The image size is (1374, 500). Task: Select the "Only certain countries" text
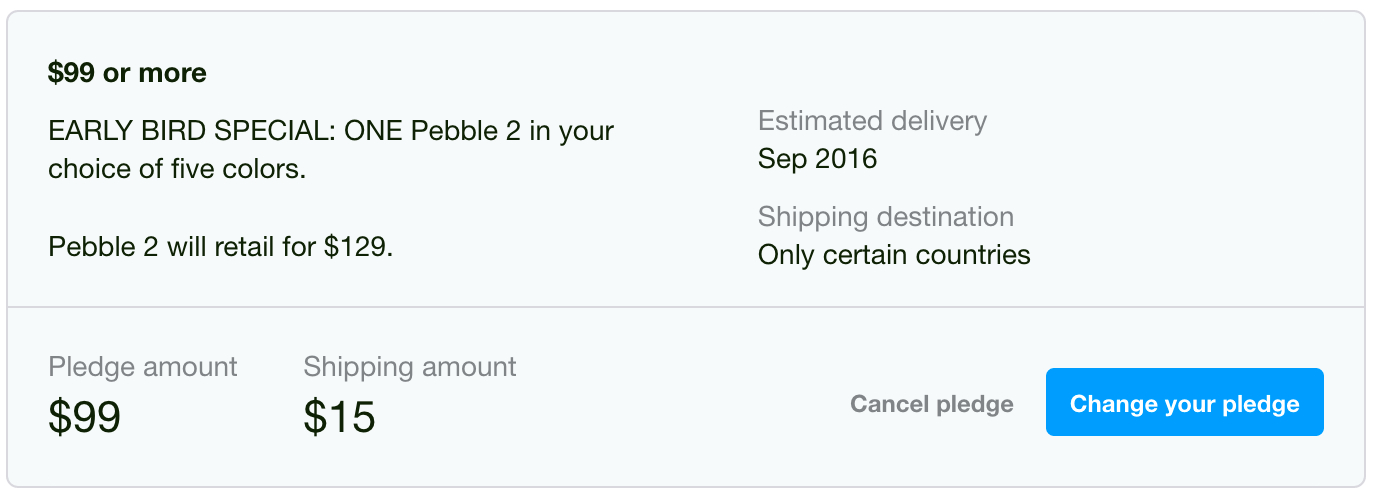click(x=894, y=255)
